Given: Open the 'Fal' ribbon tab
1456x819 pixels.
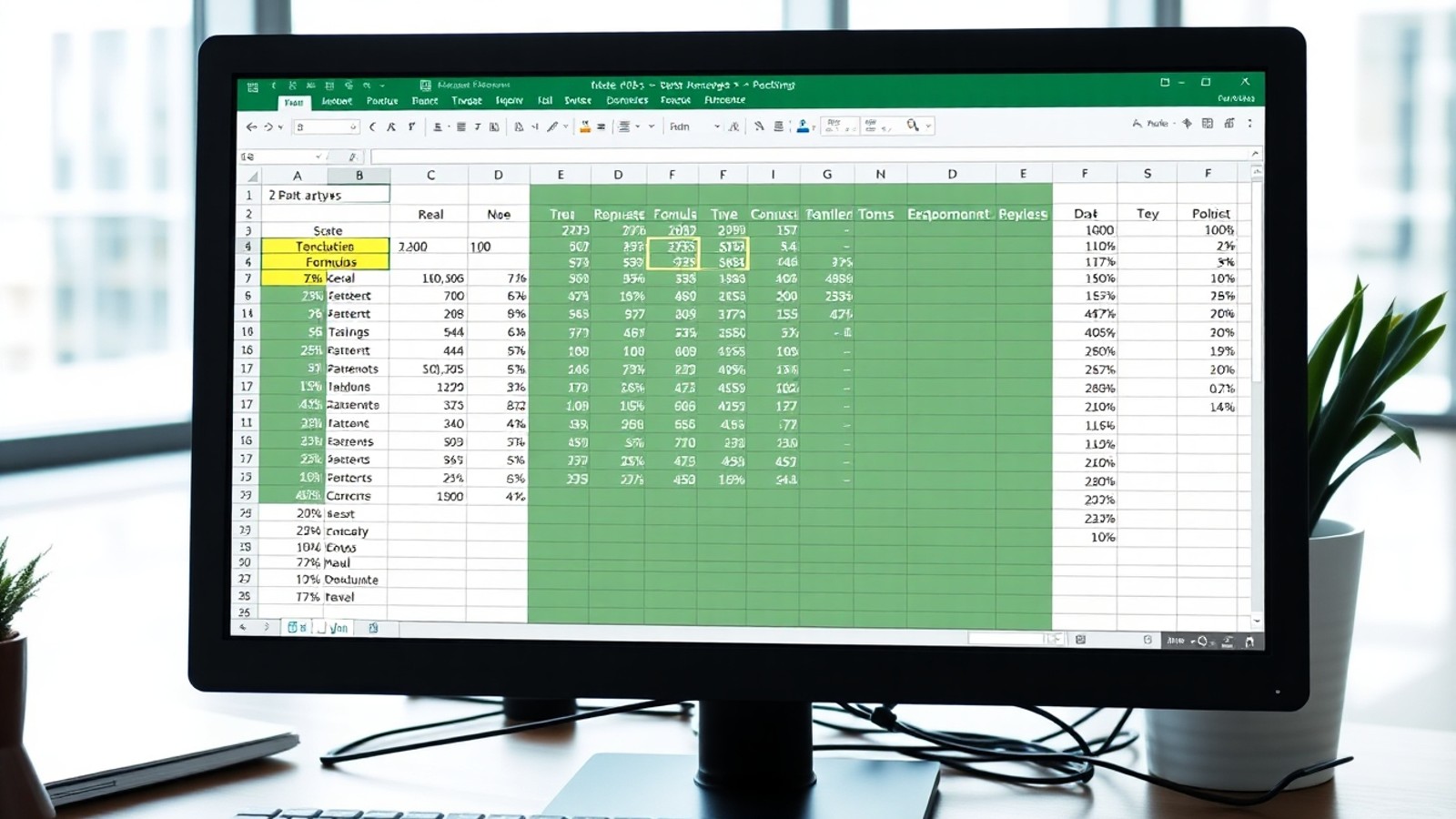Looking at the screenshot, I should 545,101.
